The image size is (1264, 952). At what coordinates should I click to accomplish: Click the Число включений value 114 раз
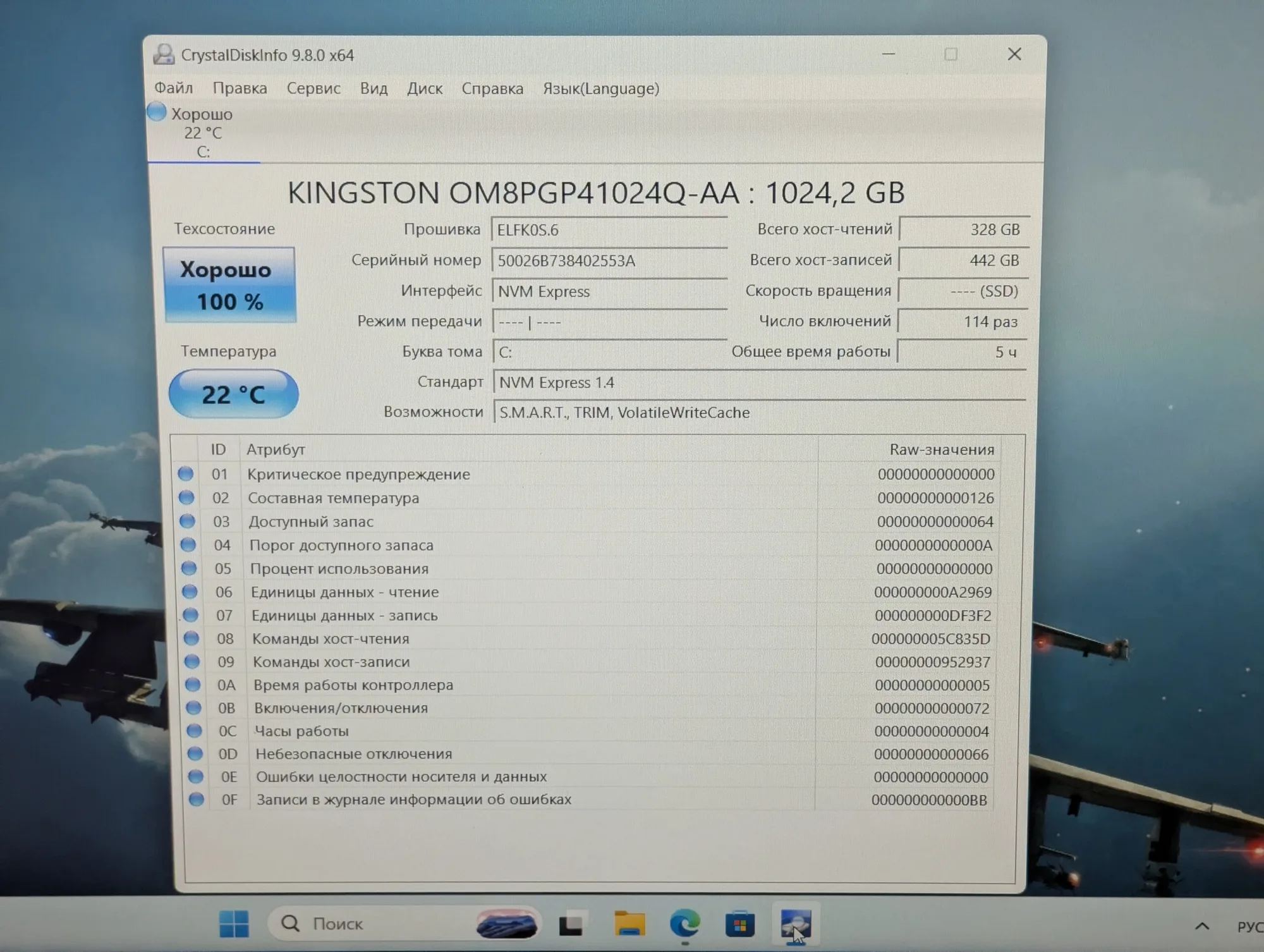click(962, 322)
